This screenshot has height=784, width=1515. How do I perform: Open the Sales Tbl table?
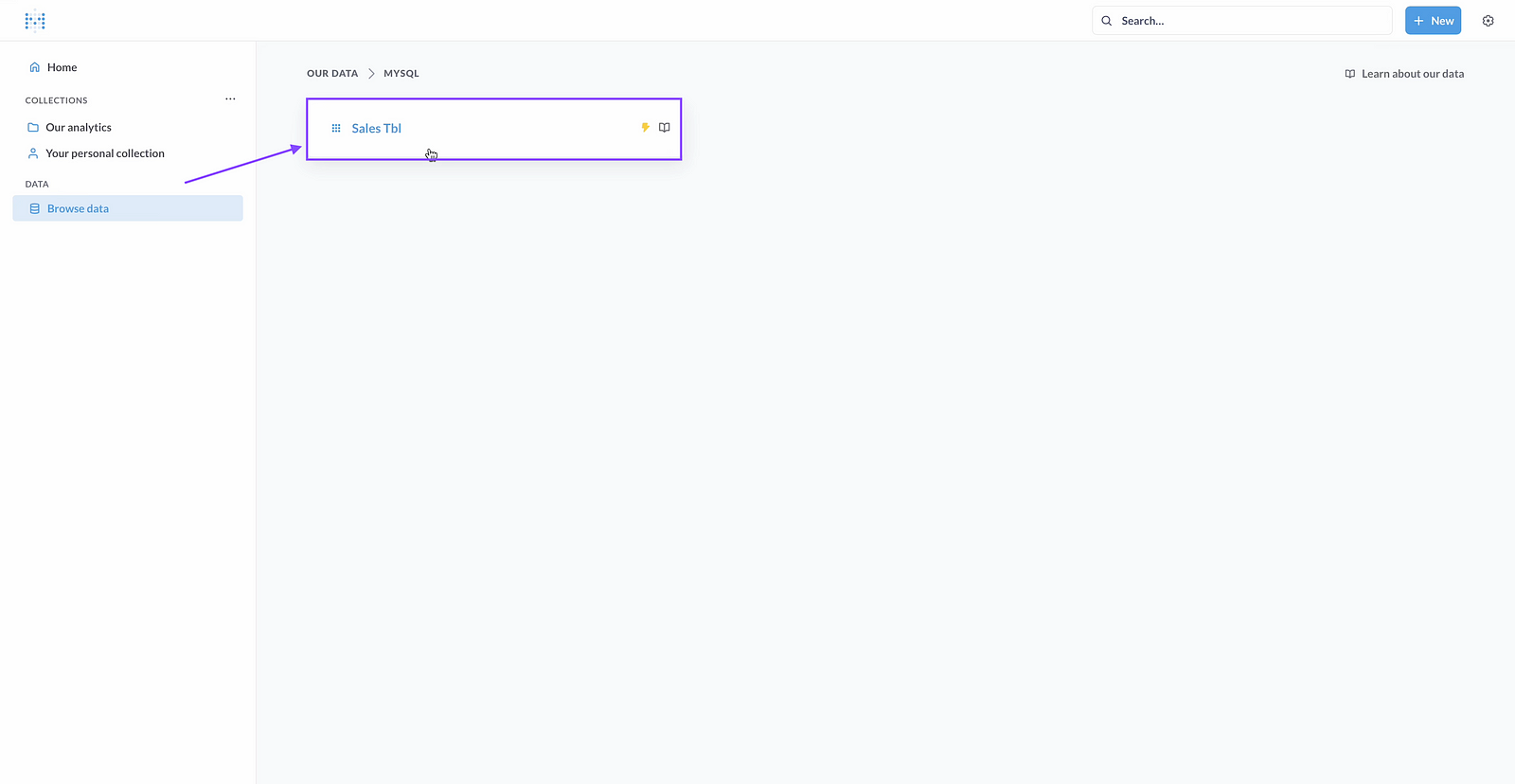(377, 129)
